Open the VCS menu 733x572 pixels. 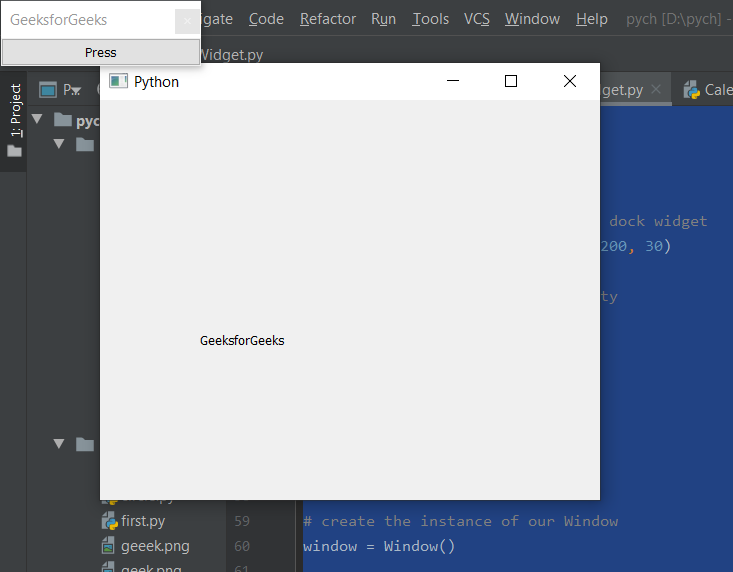[x=477, y=19]
